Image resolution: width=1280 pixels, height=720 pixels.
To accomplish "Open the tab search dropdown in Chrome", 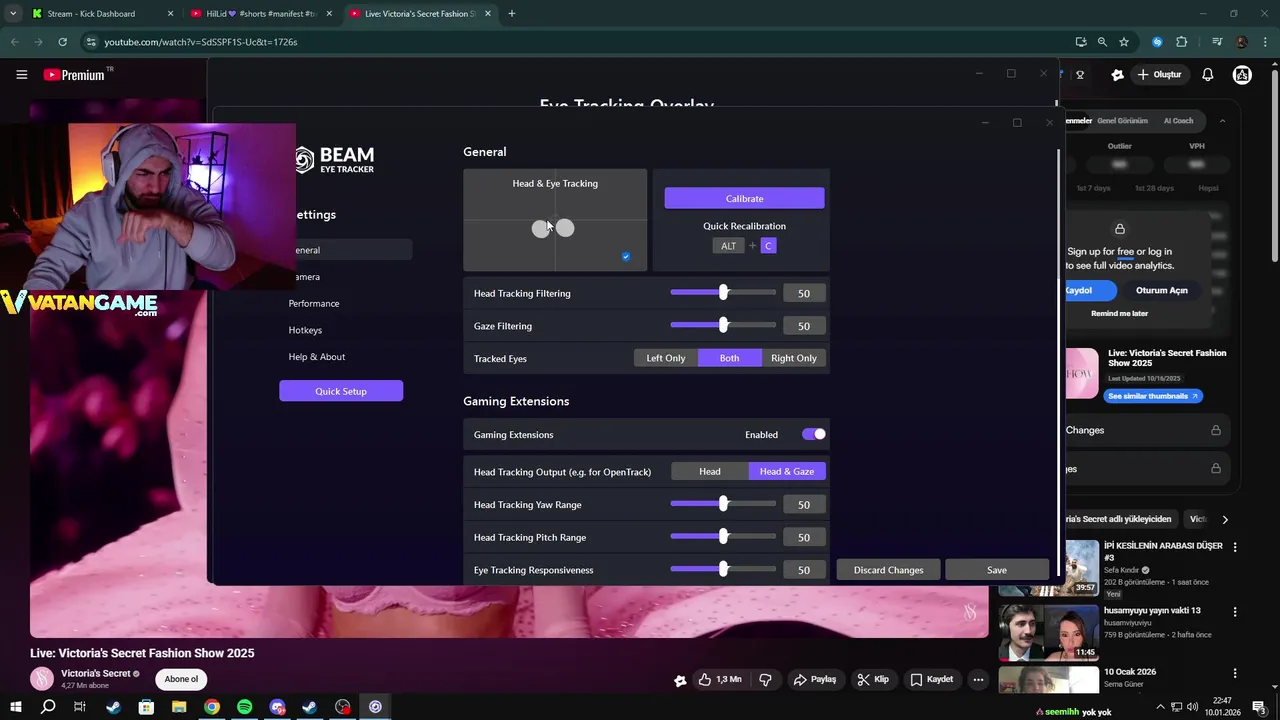I will point(13,14).
